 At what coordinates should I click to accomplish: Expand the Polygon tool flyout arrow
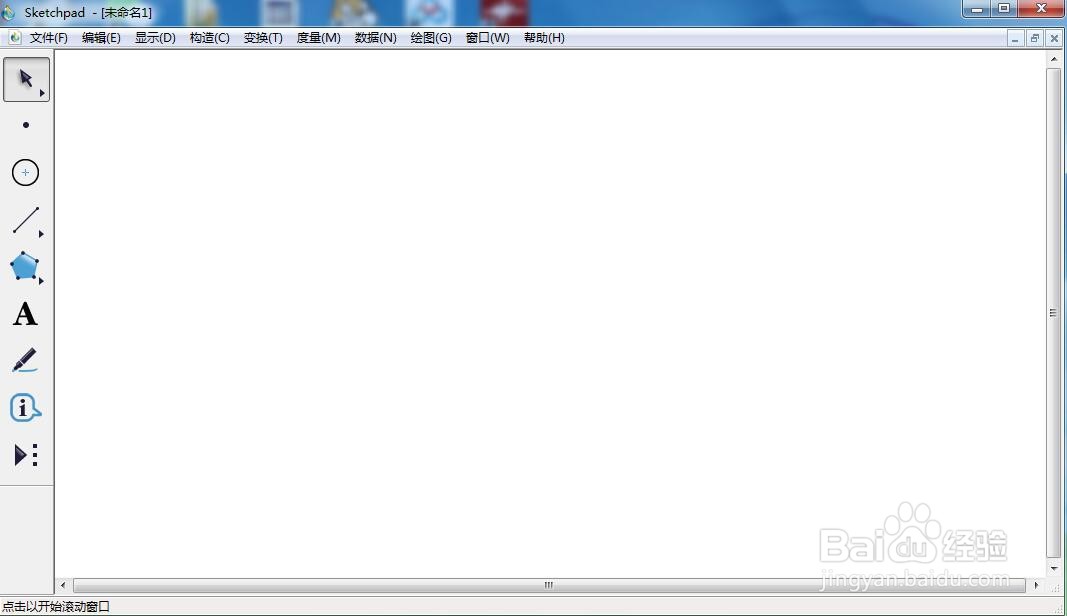coord(42,280)
